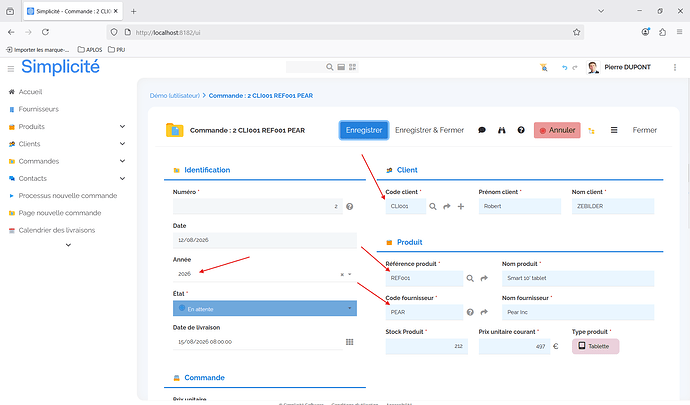
Task: Open the header grid modules icon
Action: click(x=352, y=67)
